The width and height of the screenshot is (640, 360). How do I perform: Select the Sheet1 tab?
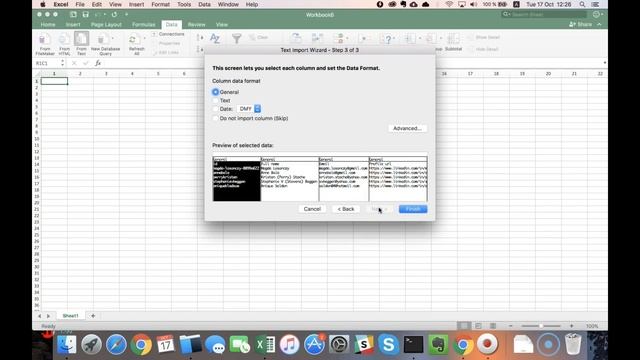pyautogui.click(x=70, y=316)
